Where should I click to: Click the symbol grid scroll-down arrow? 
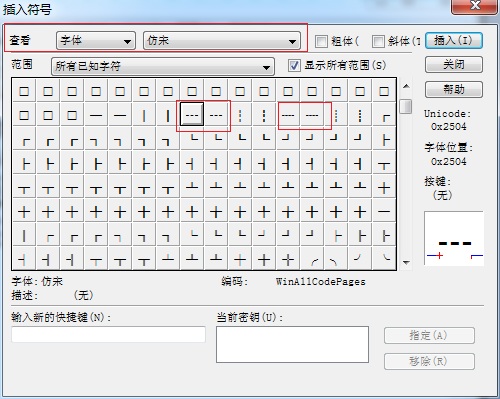[406, 263]
